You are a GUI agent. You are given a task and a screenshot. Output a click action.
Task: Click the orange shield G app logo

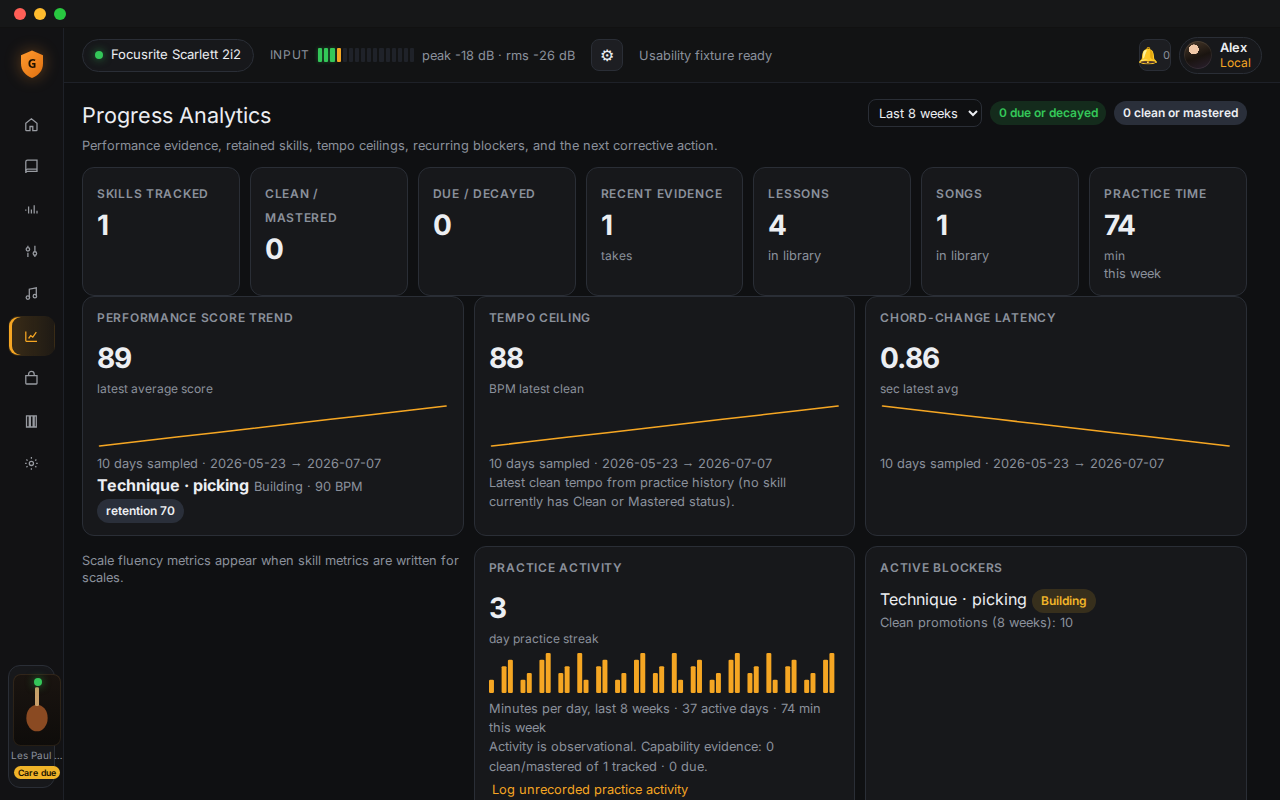[x=32, y=63]
